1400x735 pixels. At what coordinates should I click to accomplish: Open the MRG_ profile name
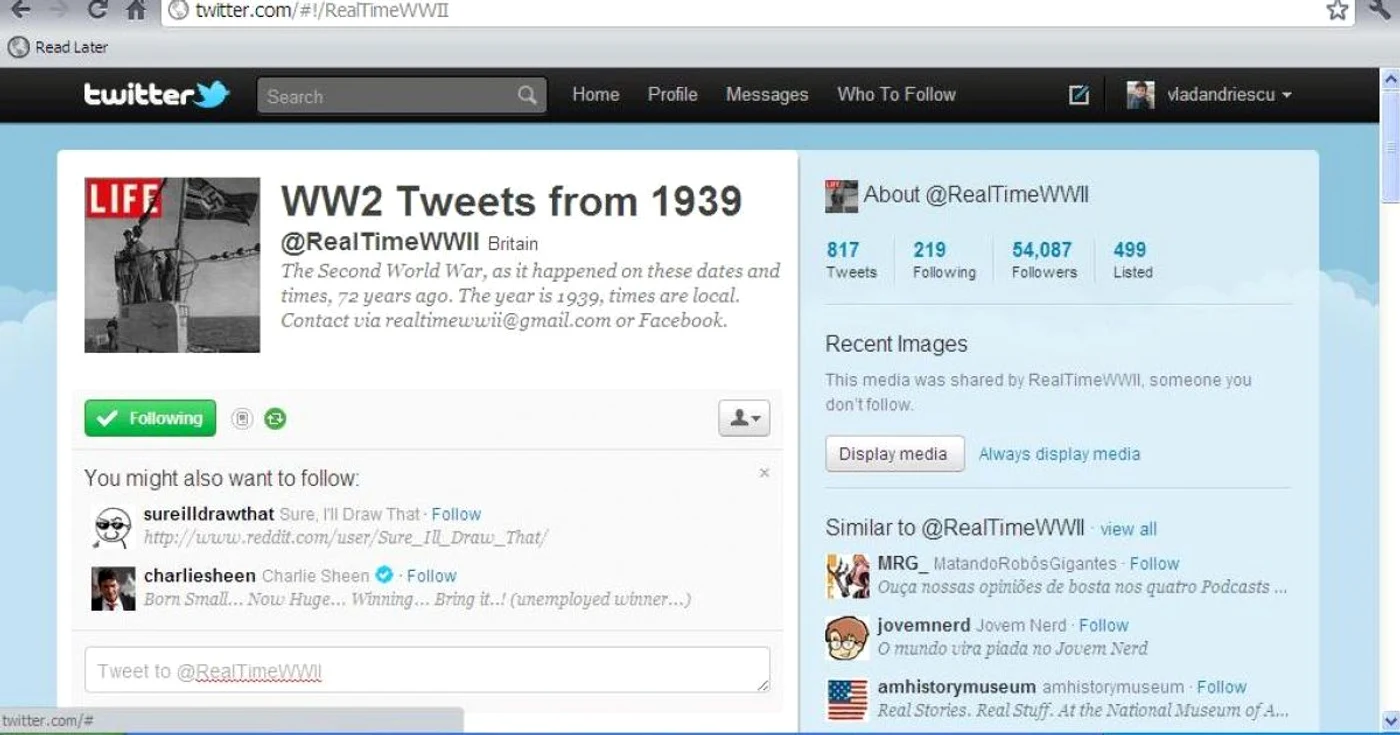[x=903, y=563]
